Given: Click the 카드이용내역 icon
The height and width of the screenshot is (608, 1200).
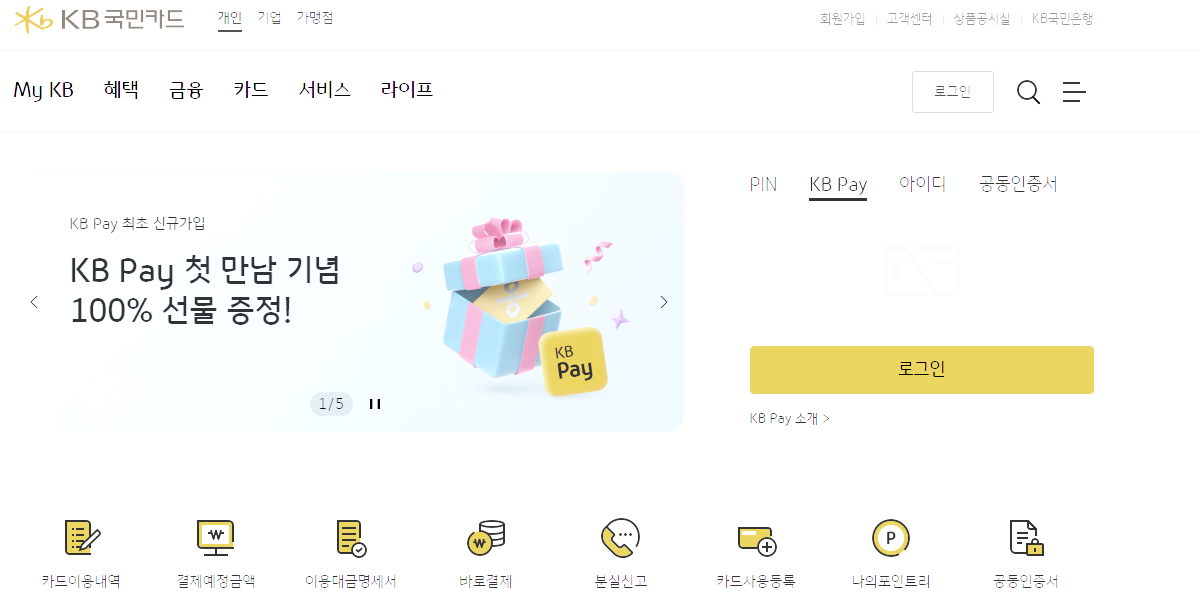Looking at the screenshot, I should click(x=82, y=538).
